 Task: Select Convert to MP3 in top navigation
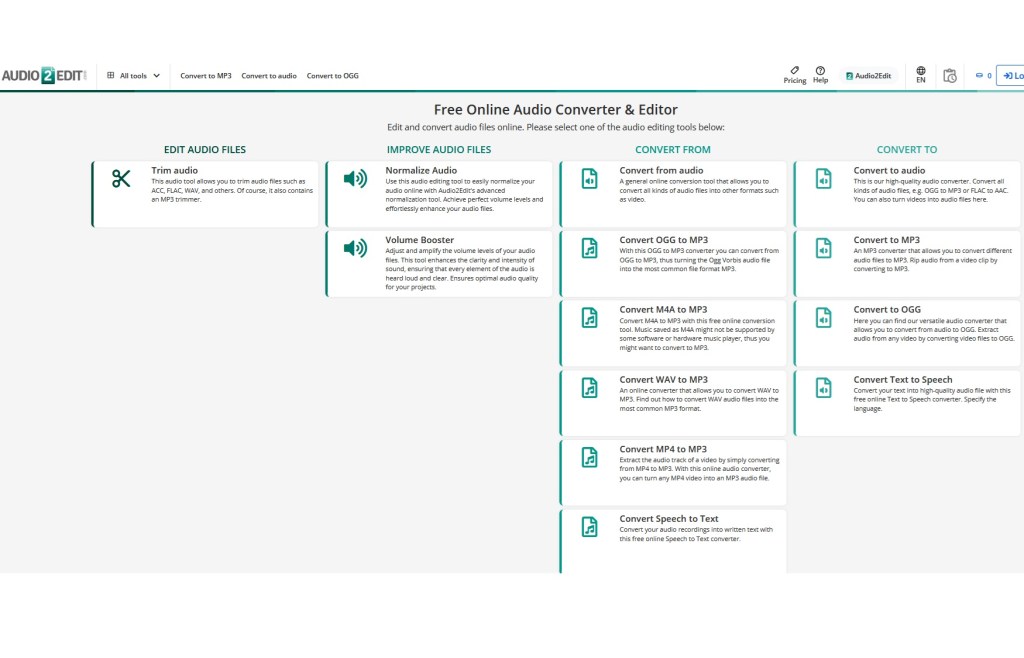[206, 76]
